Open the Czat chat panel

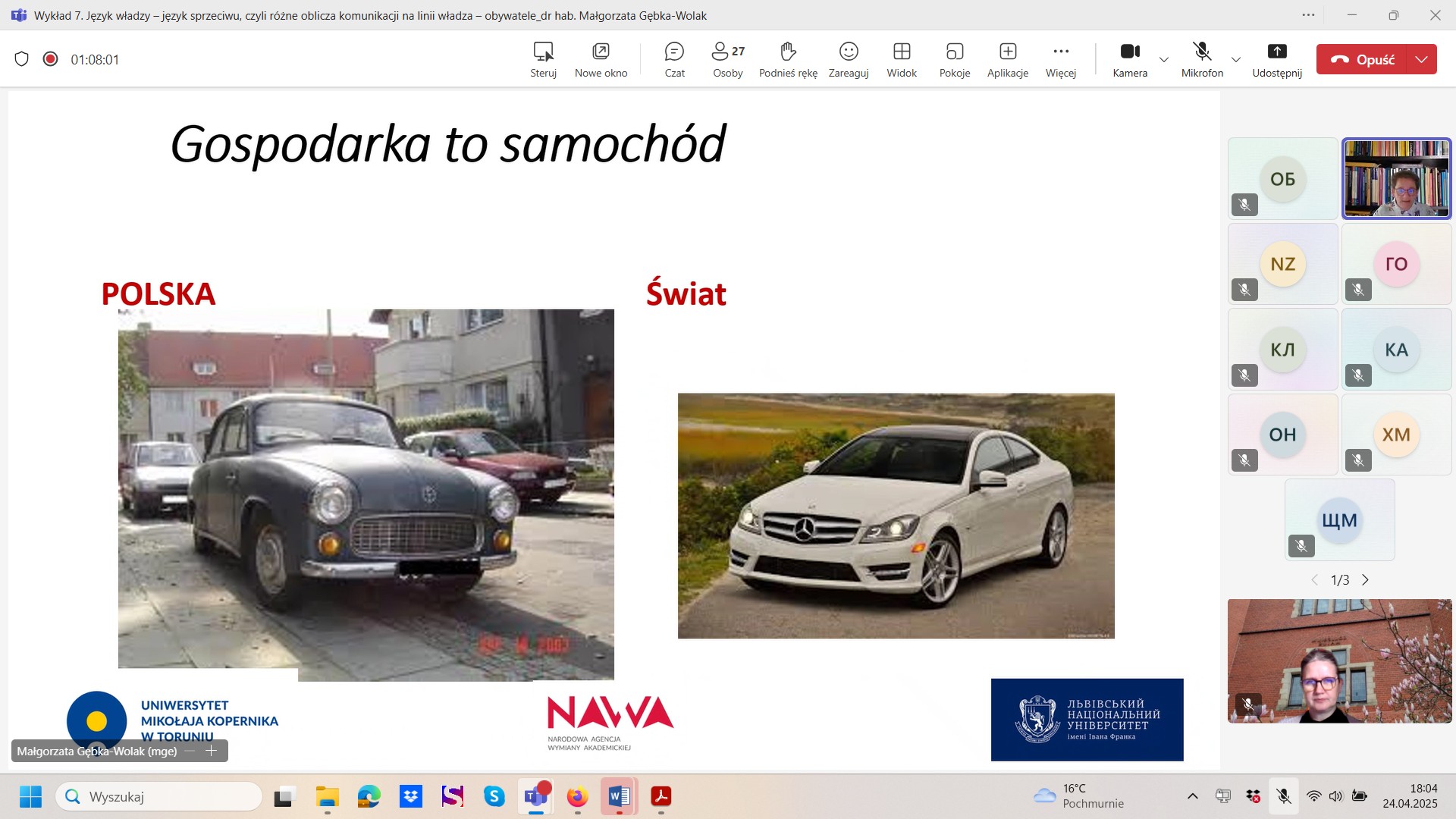click(674, 59)
